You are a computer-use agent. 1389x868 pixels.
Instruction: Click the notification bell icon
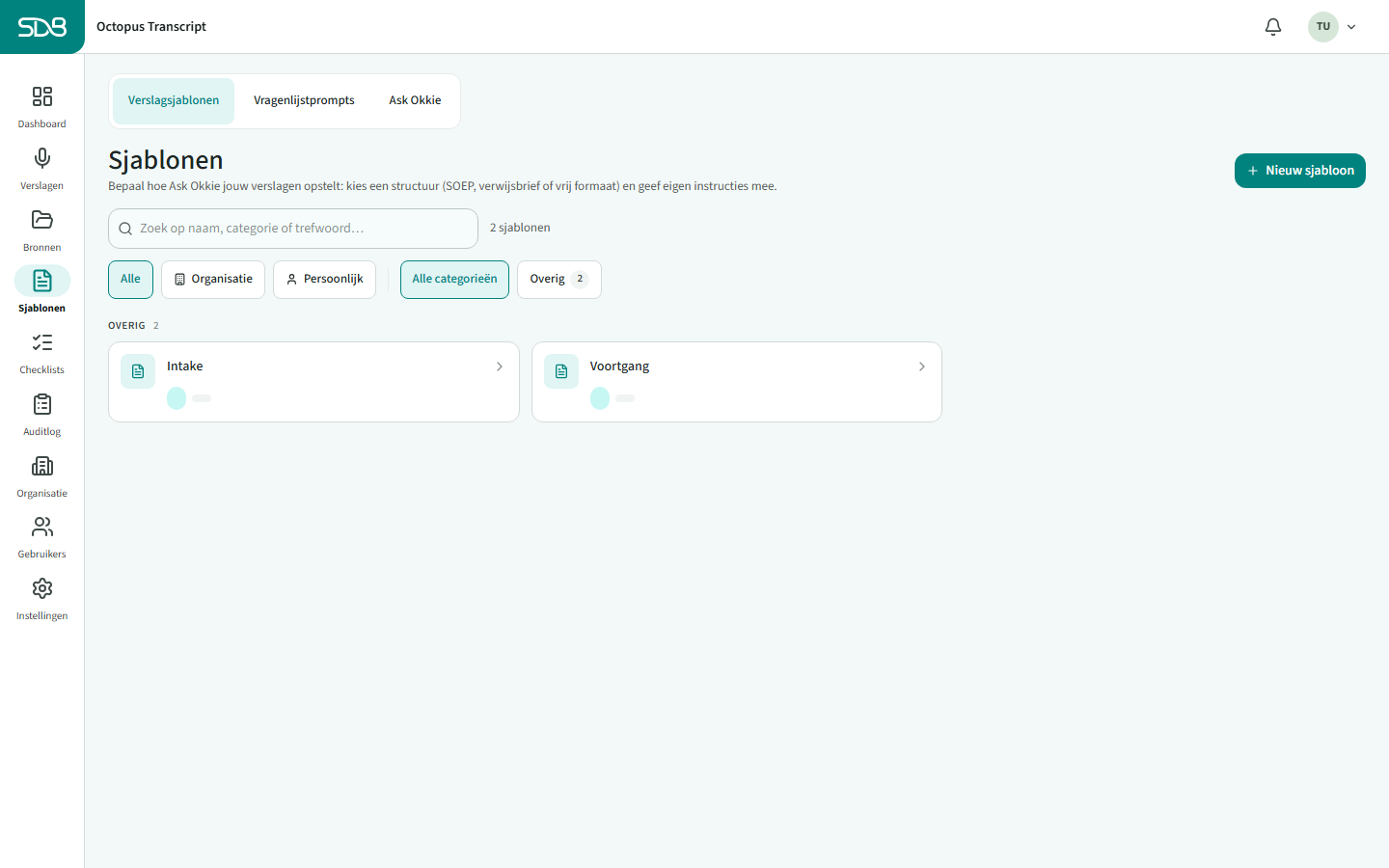click(1273, 27)
